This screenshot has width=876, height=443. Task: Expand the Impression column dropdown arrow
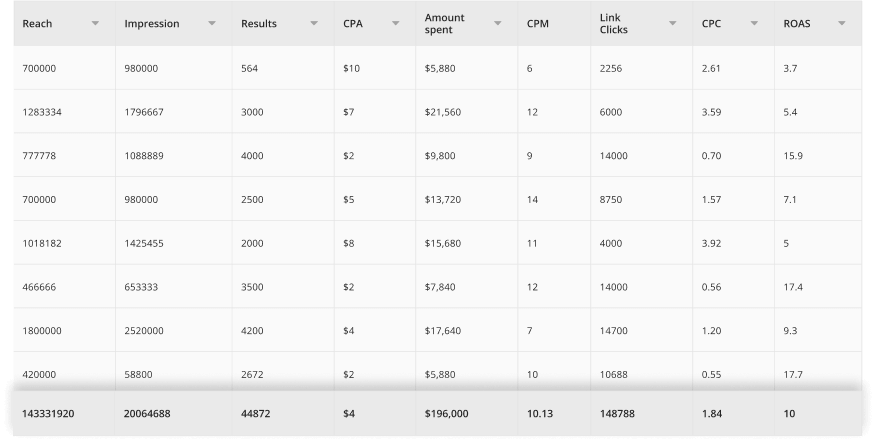pyautogui.click(x=212, y=23)
